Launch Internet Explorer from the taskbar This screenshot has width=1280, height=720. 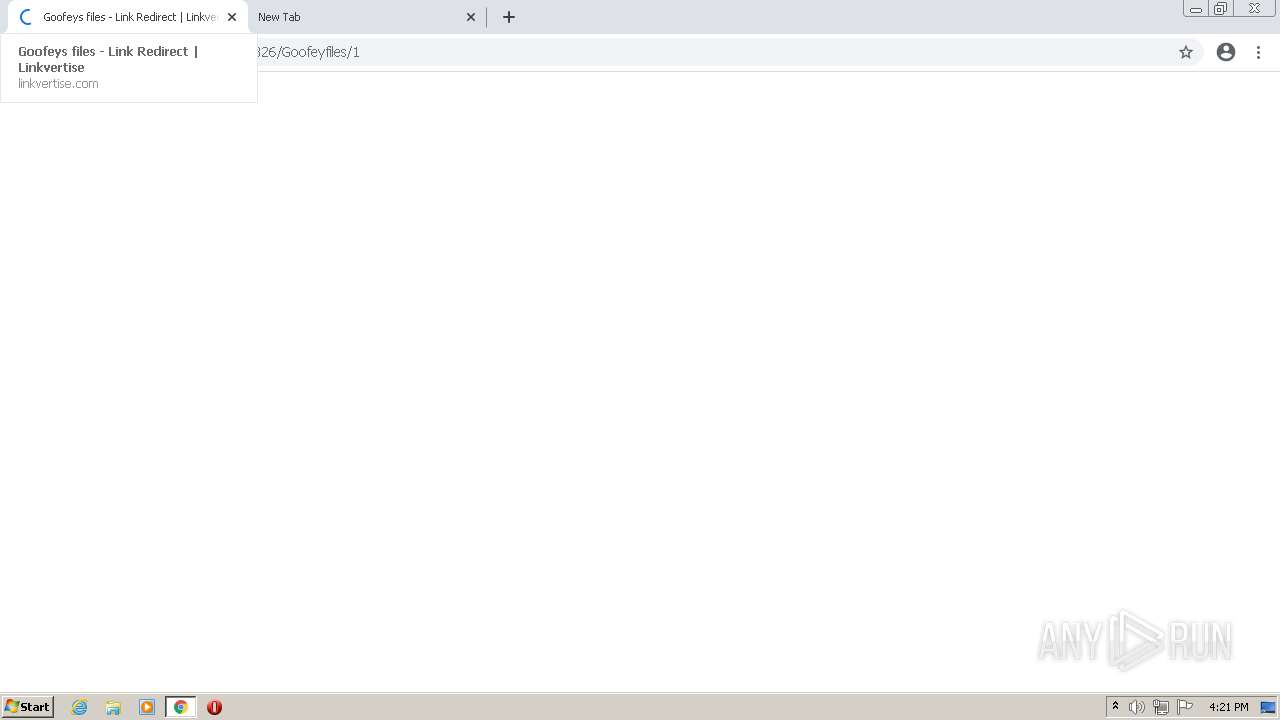pos(80,707)
